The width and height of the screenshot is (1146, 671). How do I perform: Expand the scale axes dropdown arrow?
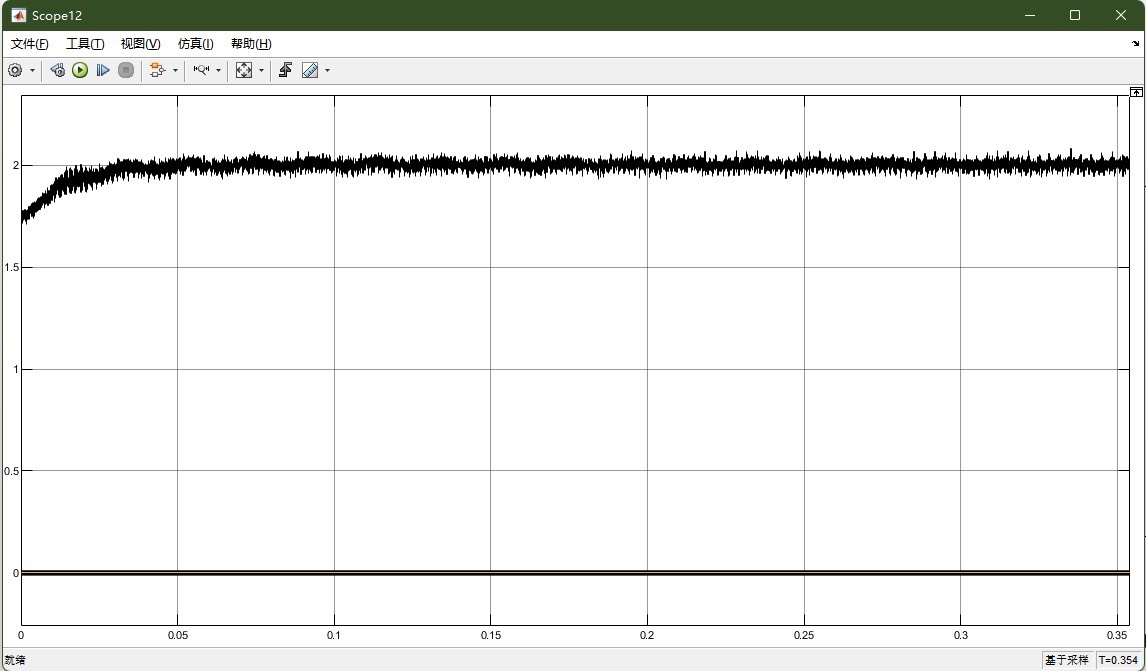261,71
